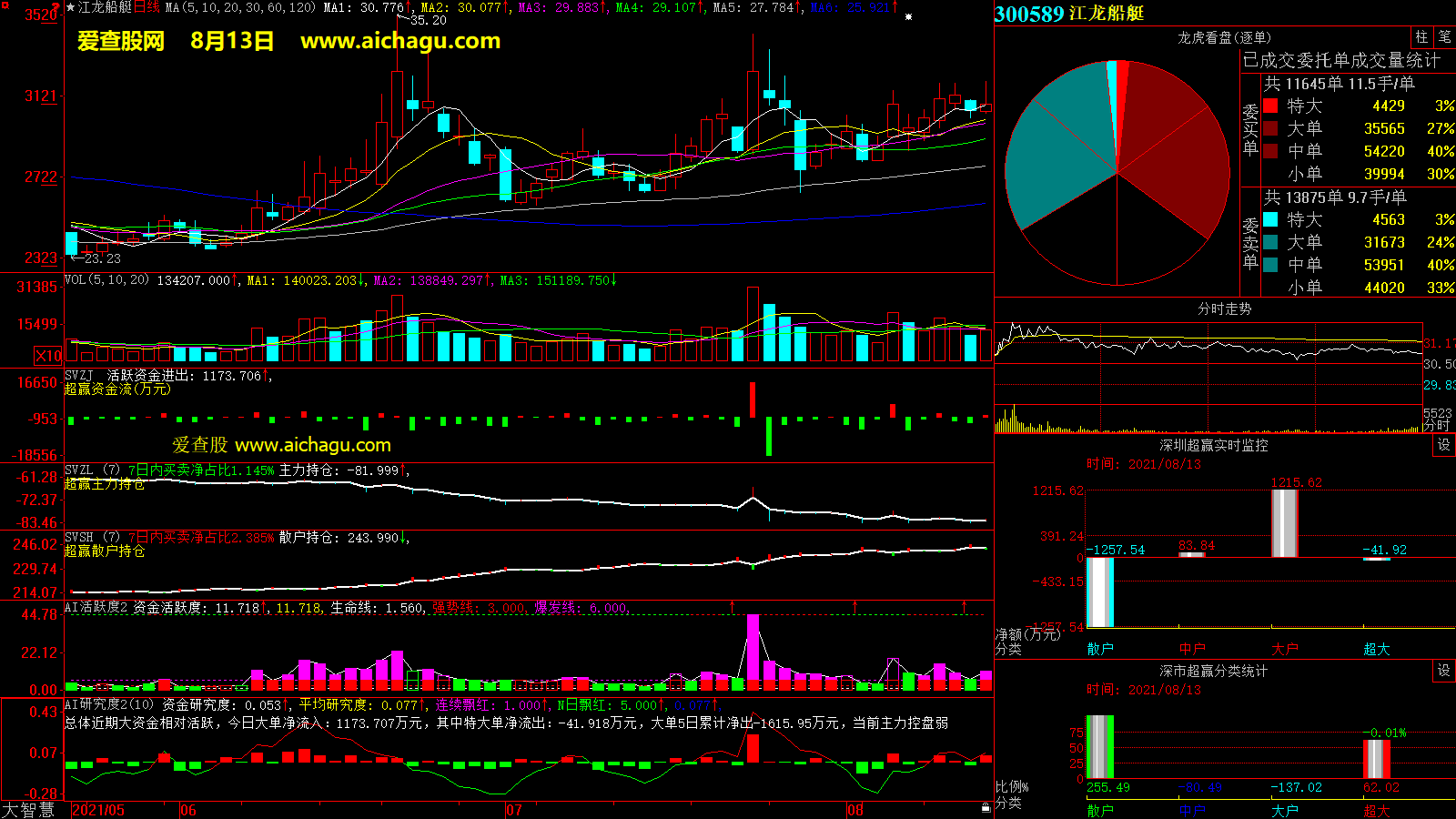Screen dimensions: 1456x819
Task: Click the 300589 江龙船艇 stock title
Action: pyautogui.click(x=1069, y=14)
